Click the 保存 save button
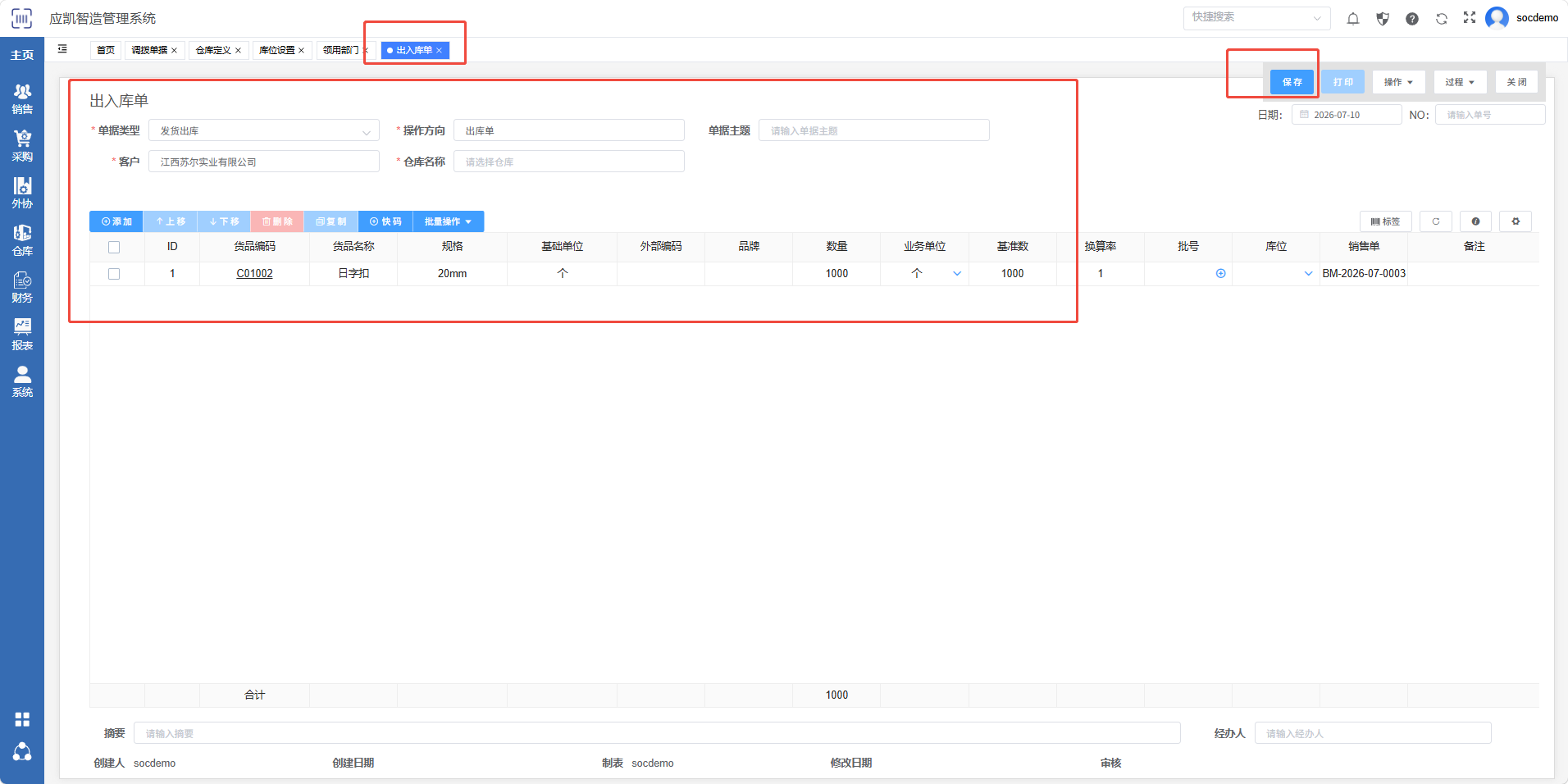 tap(1292, 82)
